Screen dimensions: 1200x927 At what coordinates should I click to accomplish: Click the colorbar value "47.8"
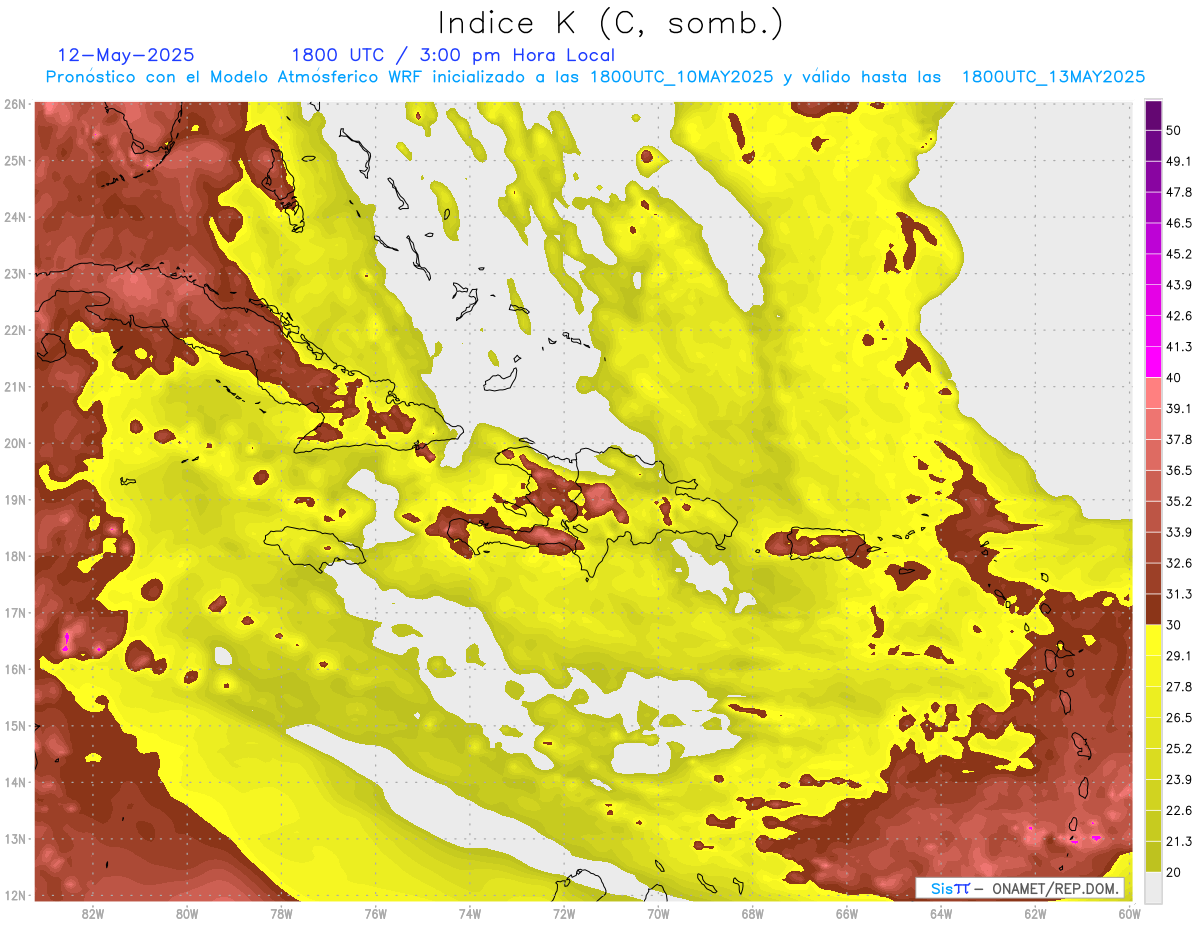pyautogui.click(x=1180, y=192)
